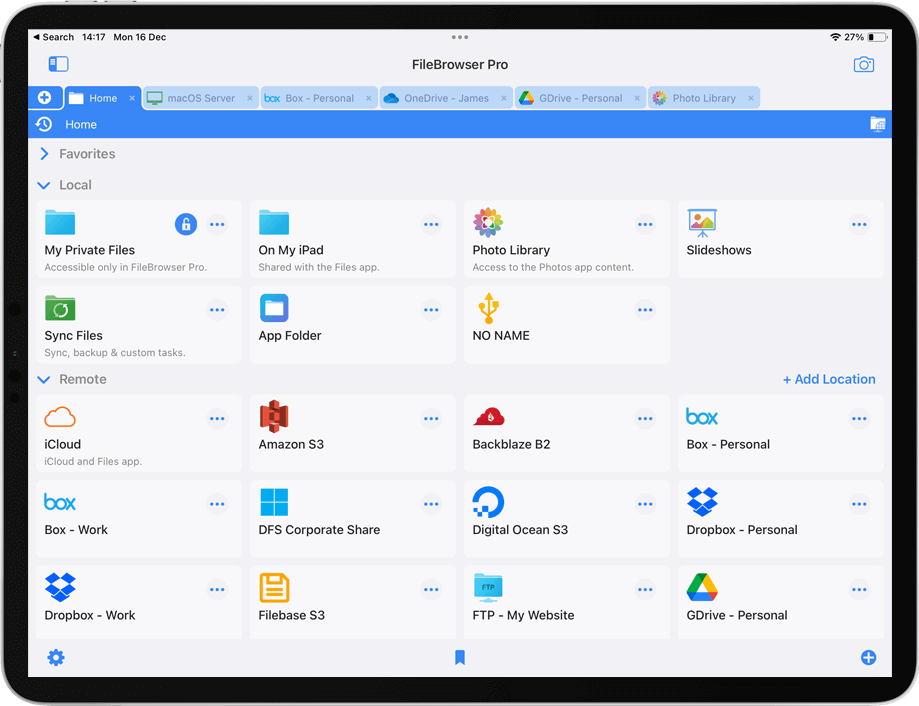The image size is (919, 706).
Task: Open Digital Ocean S3 location
Action: pos(567,519)
